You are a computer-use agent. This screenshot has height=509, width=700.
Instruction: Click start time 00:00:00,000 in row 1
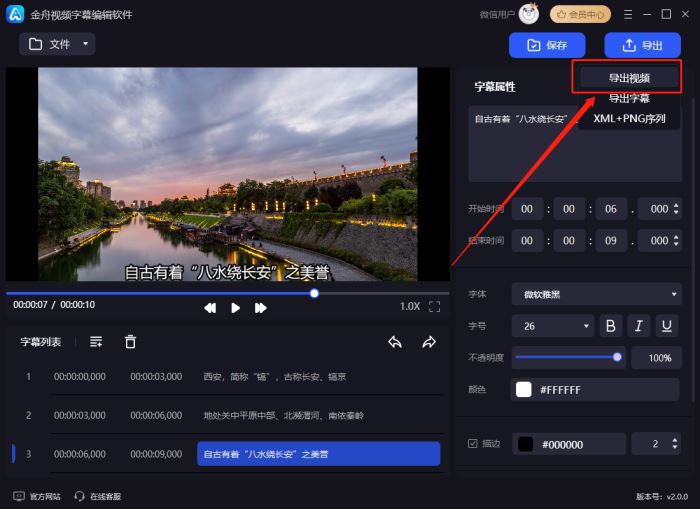(80, 377)
